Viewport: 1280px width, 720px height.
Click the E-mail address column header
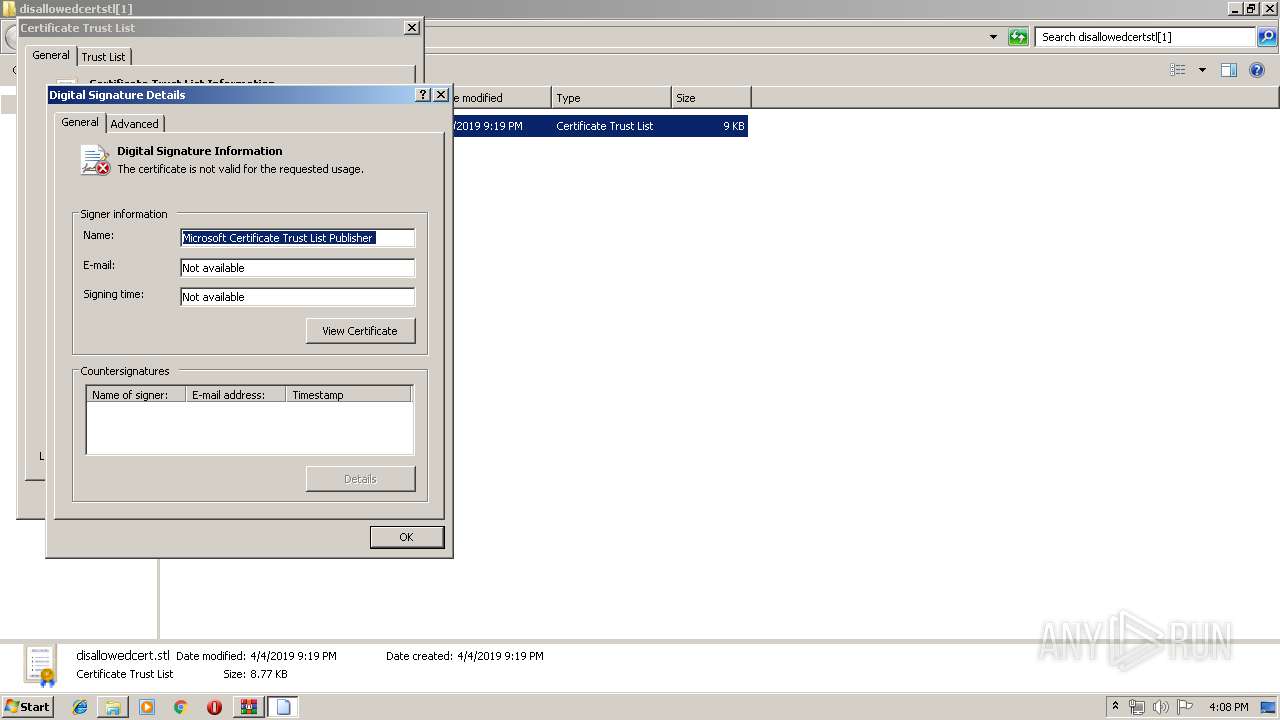pos(236,395)
